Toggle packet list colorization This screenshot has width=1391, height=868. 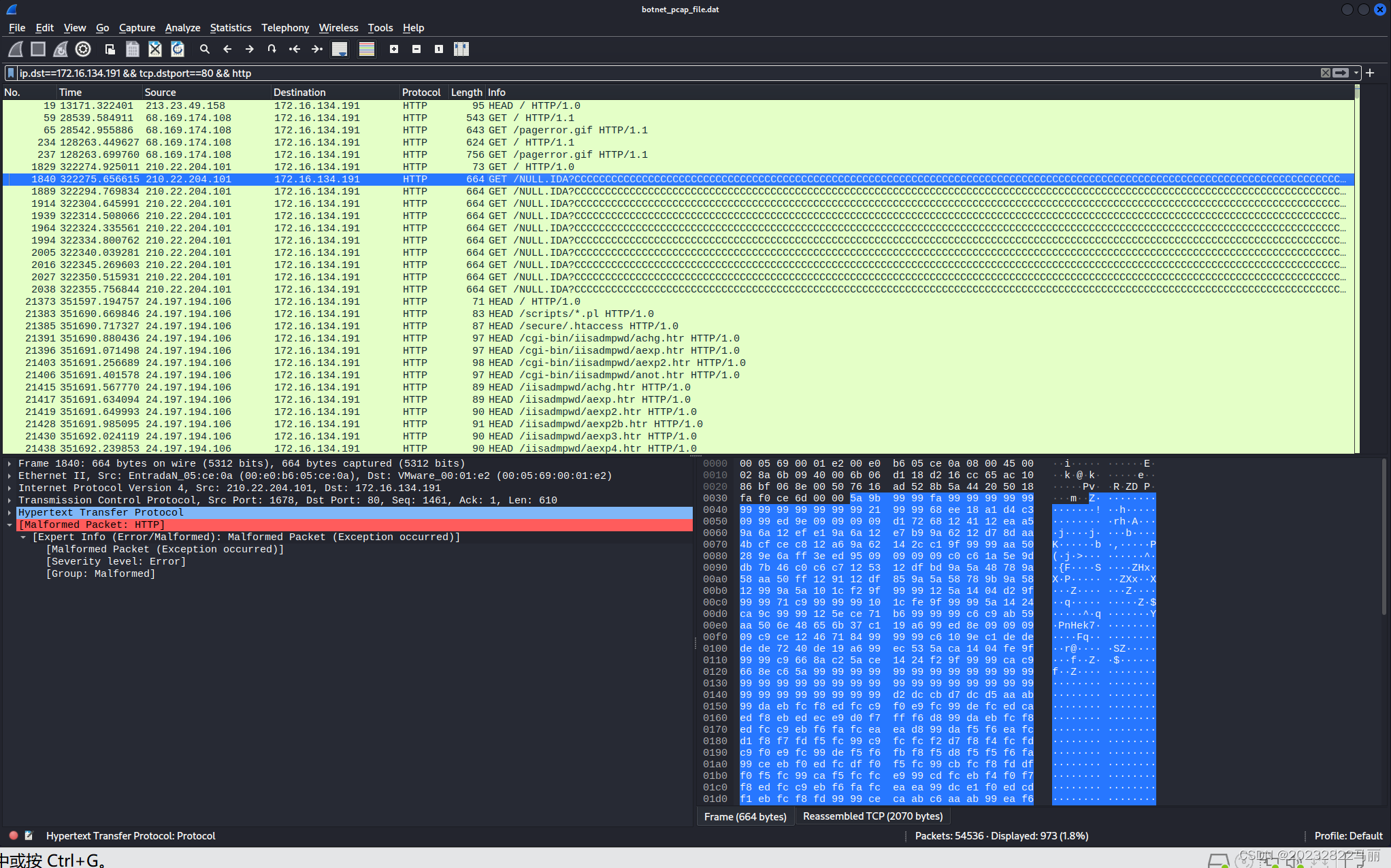click(367, 49)
